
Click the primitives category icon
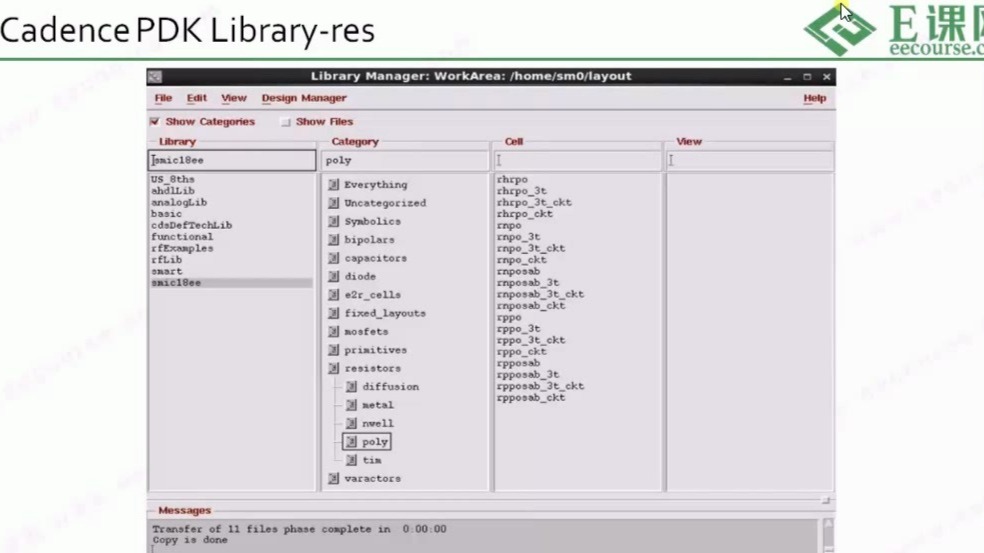click(334, 350)
